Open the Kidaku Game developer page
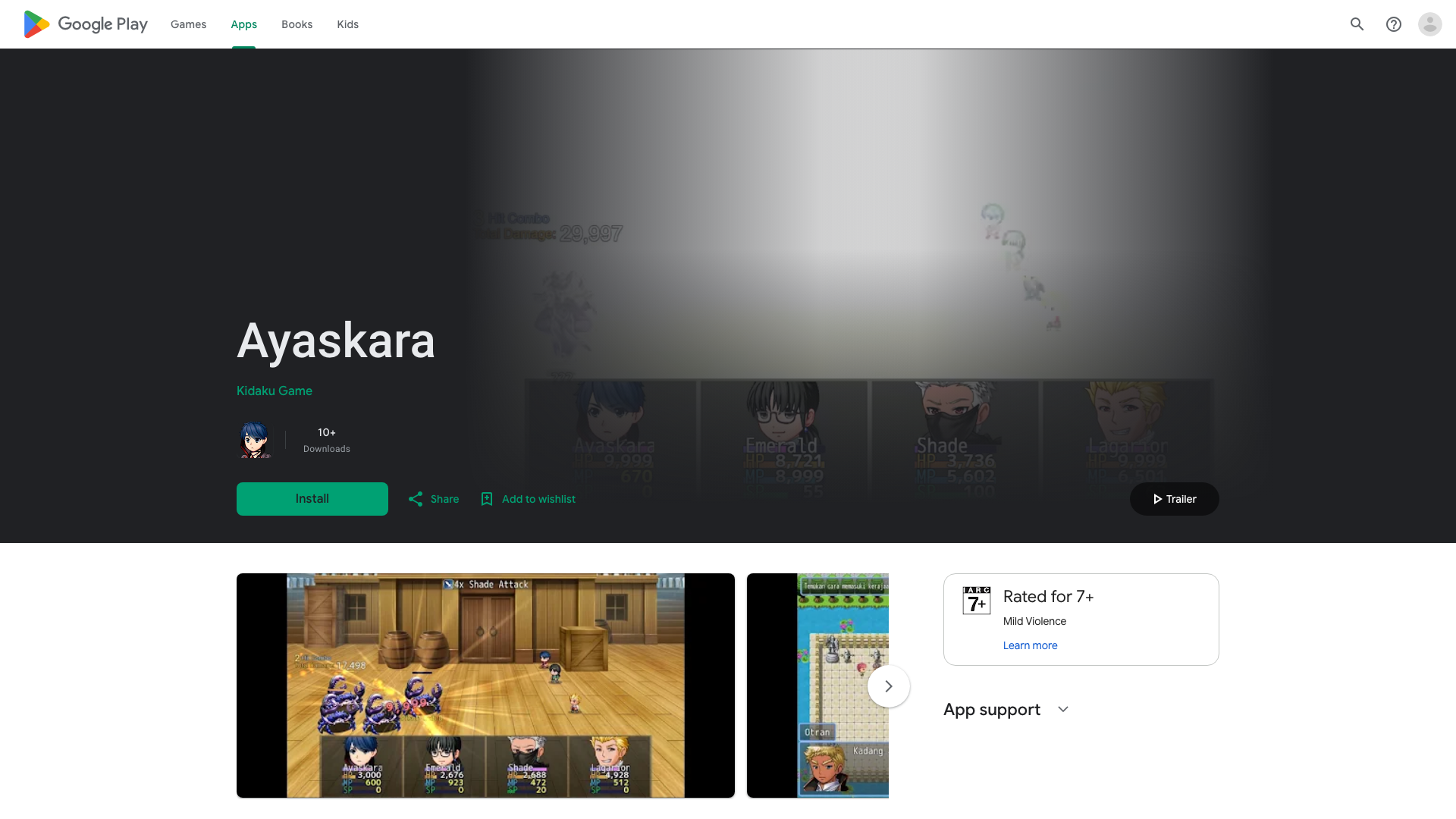Screen dimensions: 1456x819 coord(275,391)
